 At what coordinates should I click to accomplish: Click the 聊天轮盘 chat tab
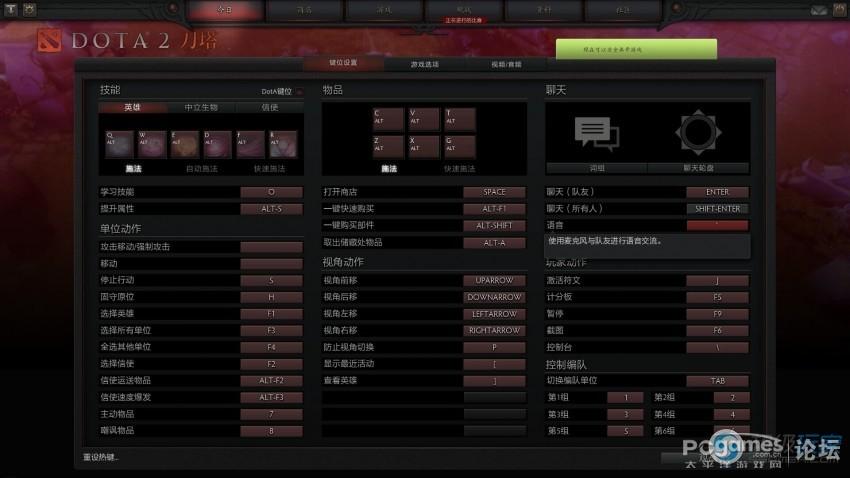click(698, 168)
